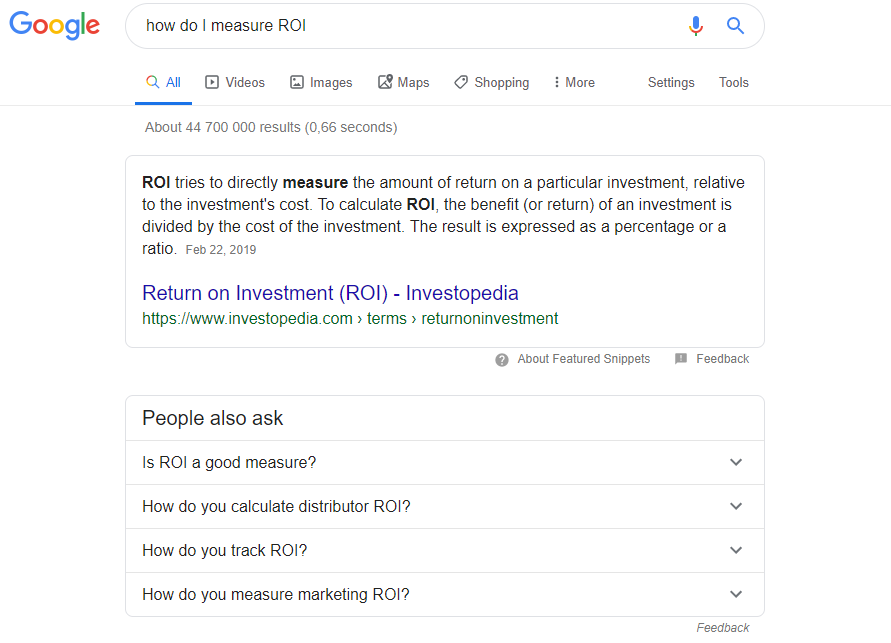Click the investopedia.com URL breadcrumb
The height and width of the screenshot is (643, 891).
click(350, 319)
